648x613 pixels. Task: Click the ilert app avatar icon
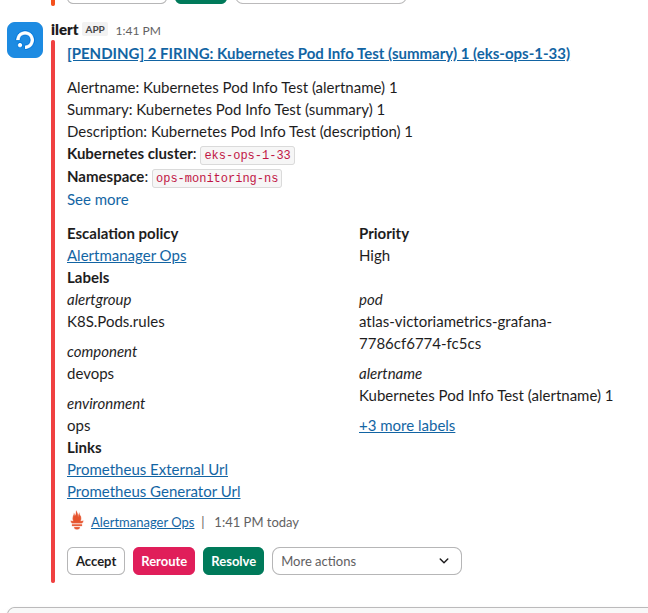(x=25, y=41)
